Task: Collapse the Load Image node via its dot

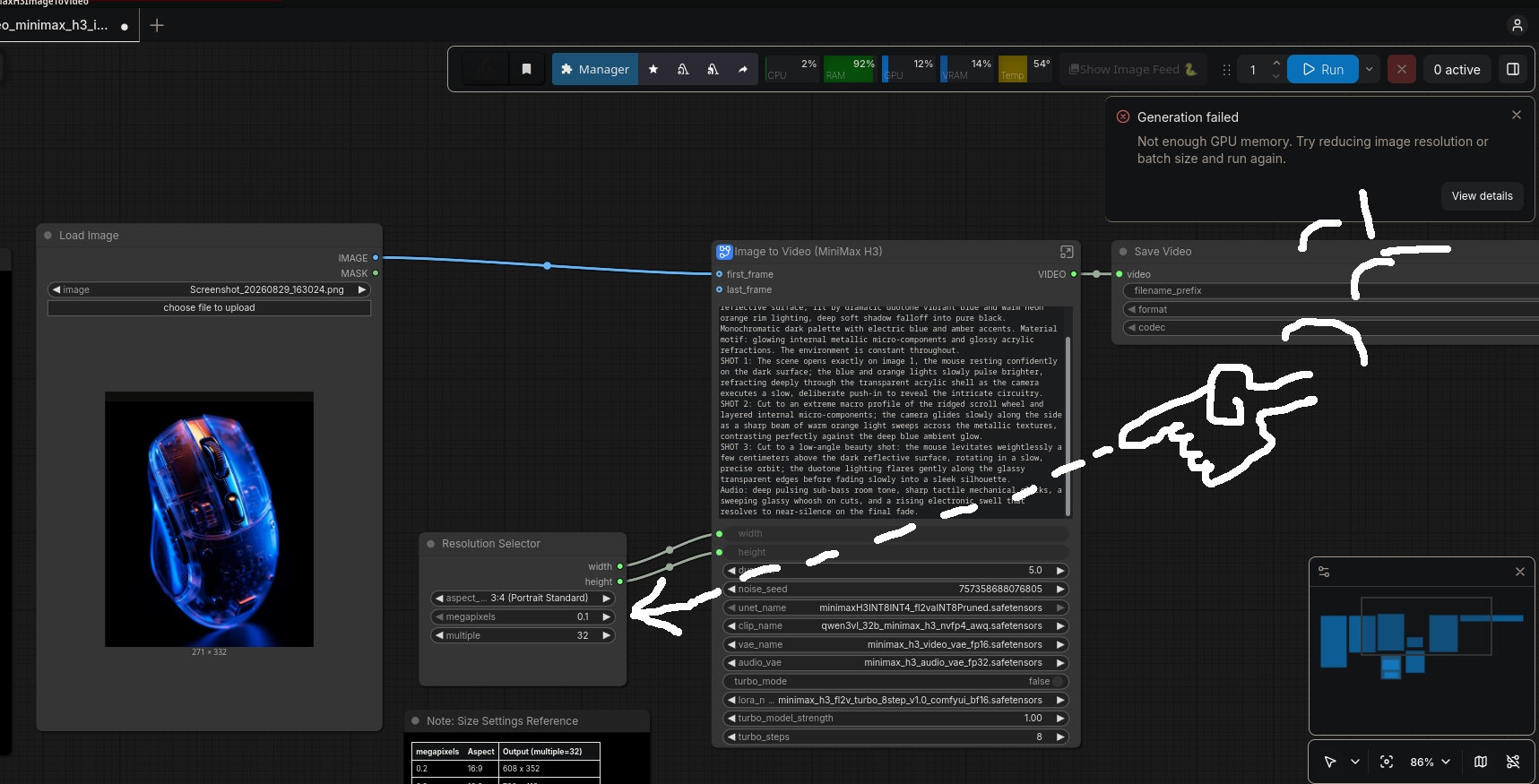Action: pyautogui.click(x=48, y=236)
